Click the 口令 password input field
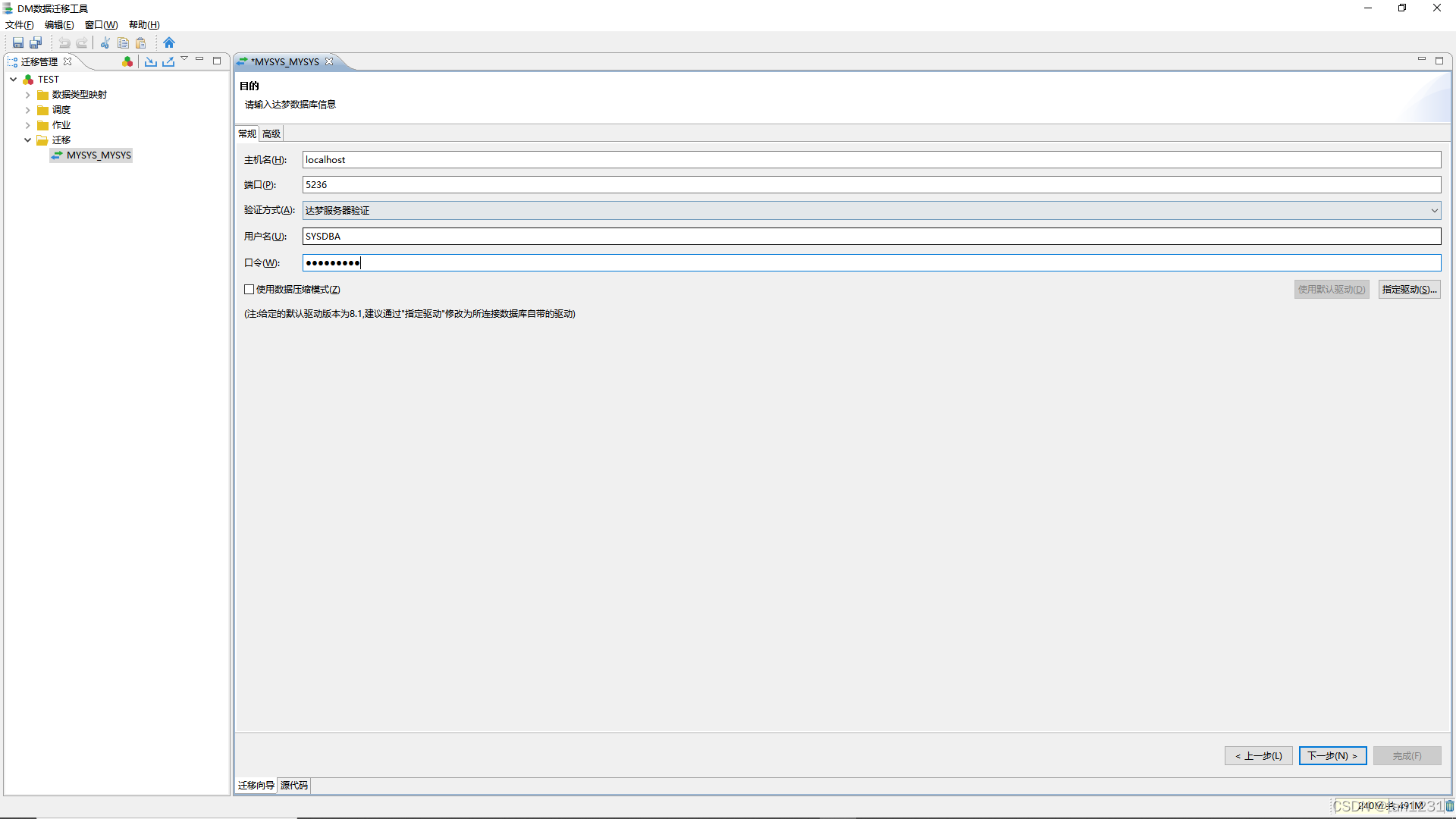Image resolution: width=1456 pixels, height=819 pixels. click(871, 263)
